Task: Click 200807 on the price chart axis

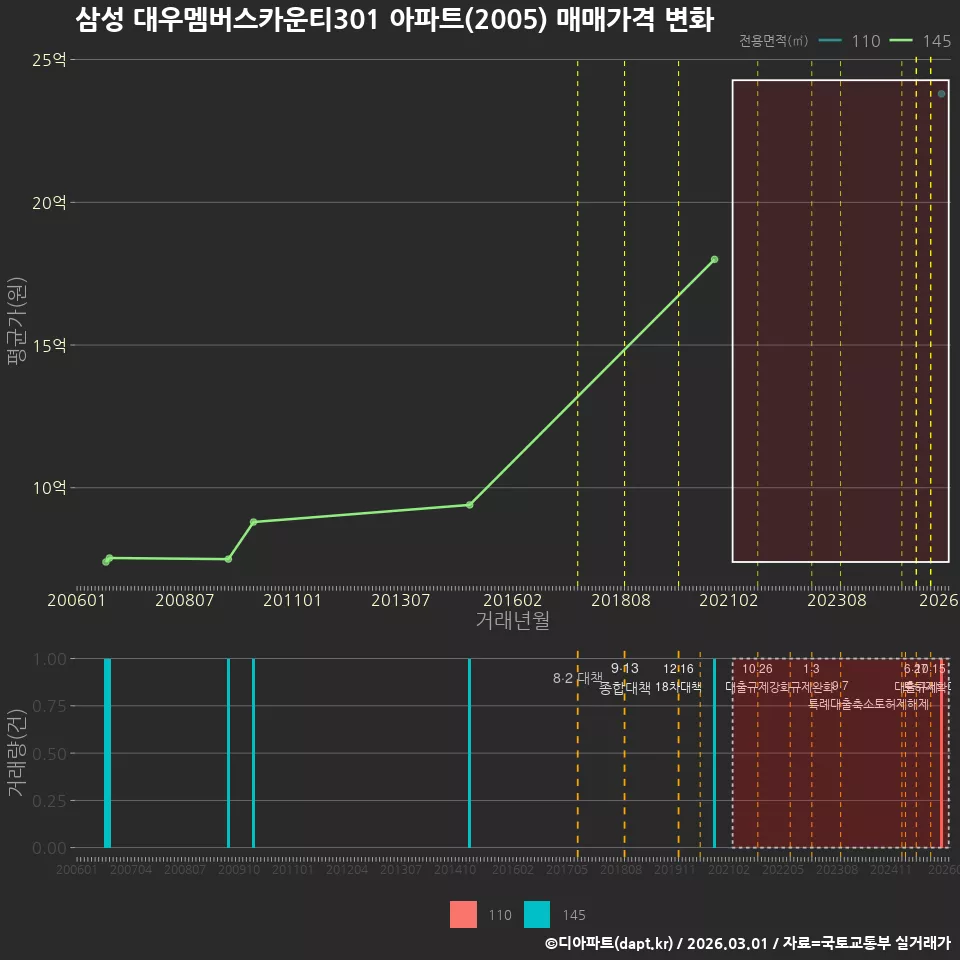Action: click(x=184, y=600)
